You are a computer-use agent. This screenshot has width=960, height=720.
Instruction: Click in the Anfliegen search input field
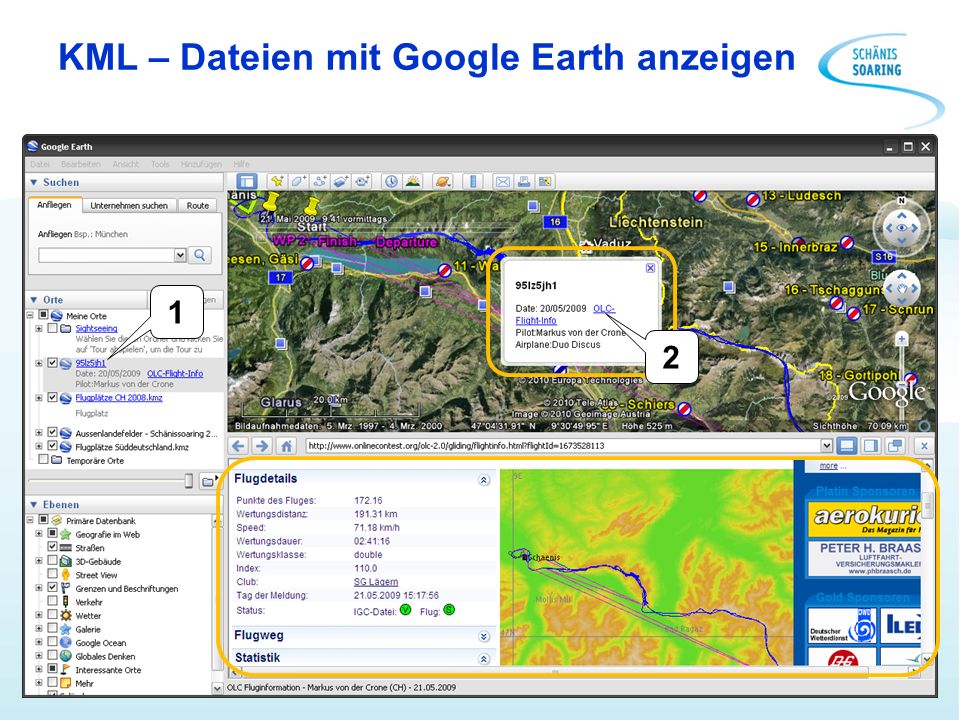107,255
